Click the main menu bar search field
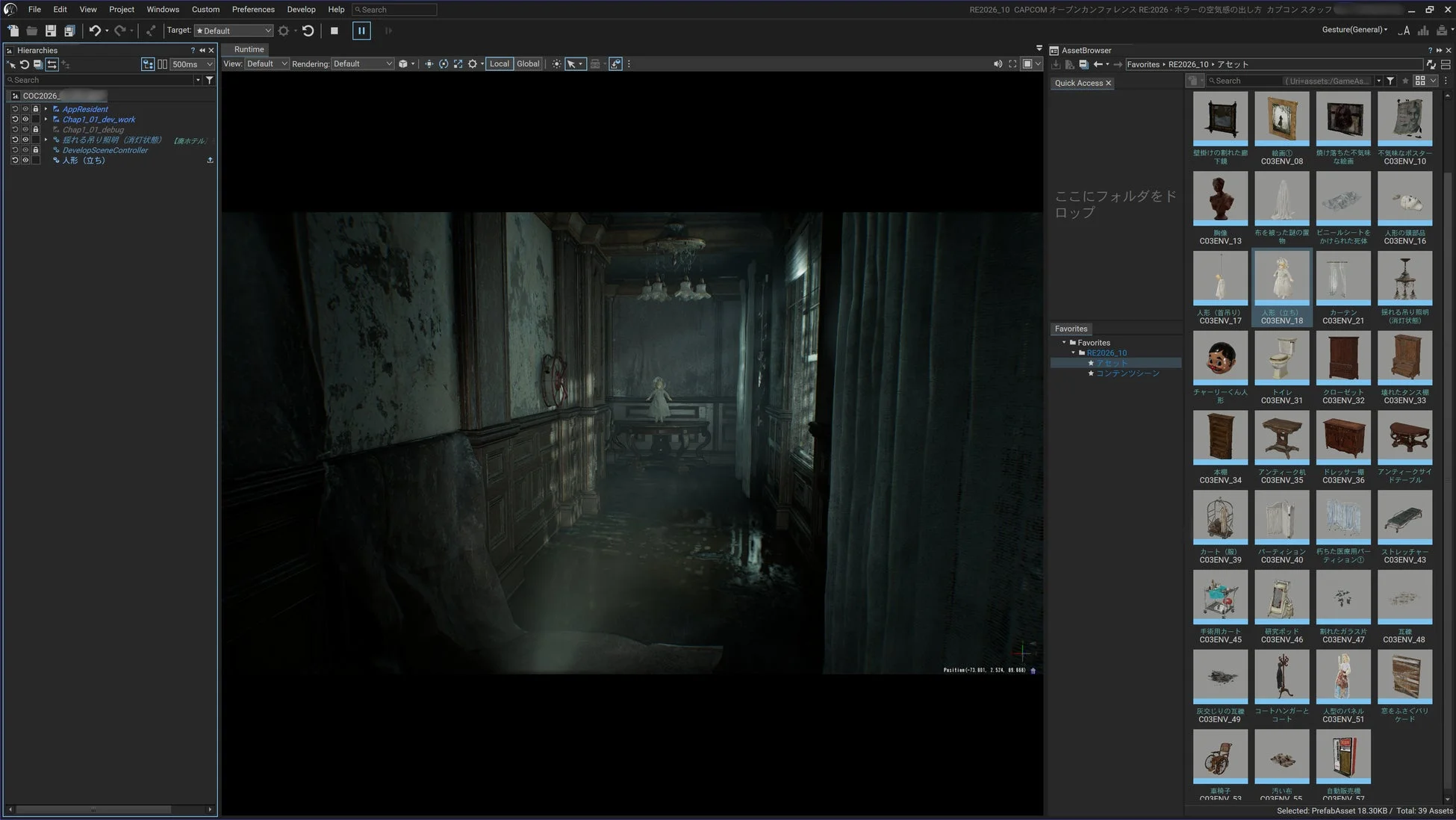The width and height of the screenshot is (1456, 820). [x=395, y=10]
